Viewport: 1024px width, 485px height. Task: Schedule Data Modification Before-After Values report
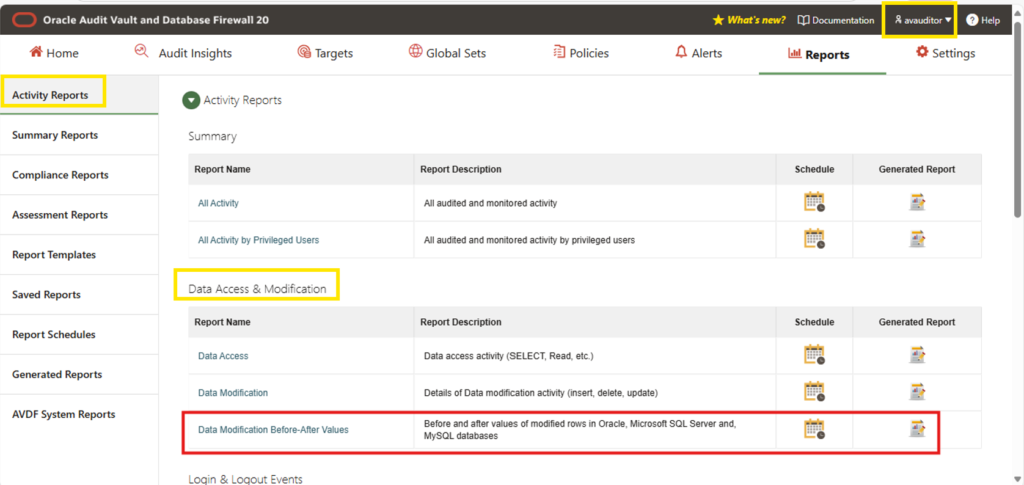point(814,429)
